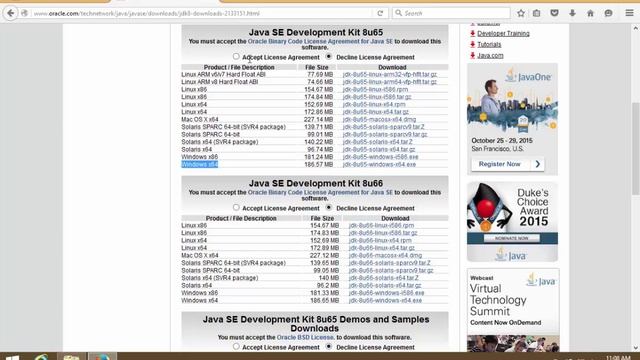Download jdk-8u65-linux-arm32-vfp-hflt.tar.gz

(390, 75)
